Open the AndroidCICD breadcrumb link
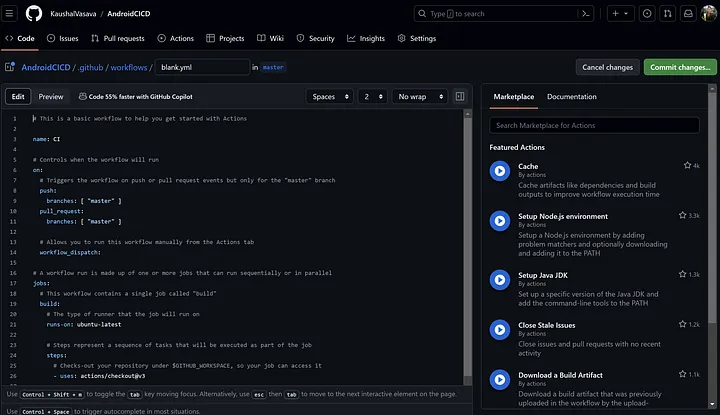 point(46,67)
